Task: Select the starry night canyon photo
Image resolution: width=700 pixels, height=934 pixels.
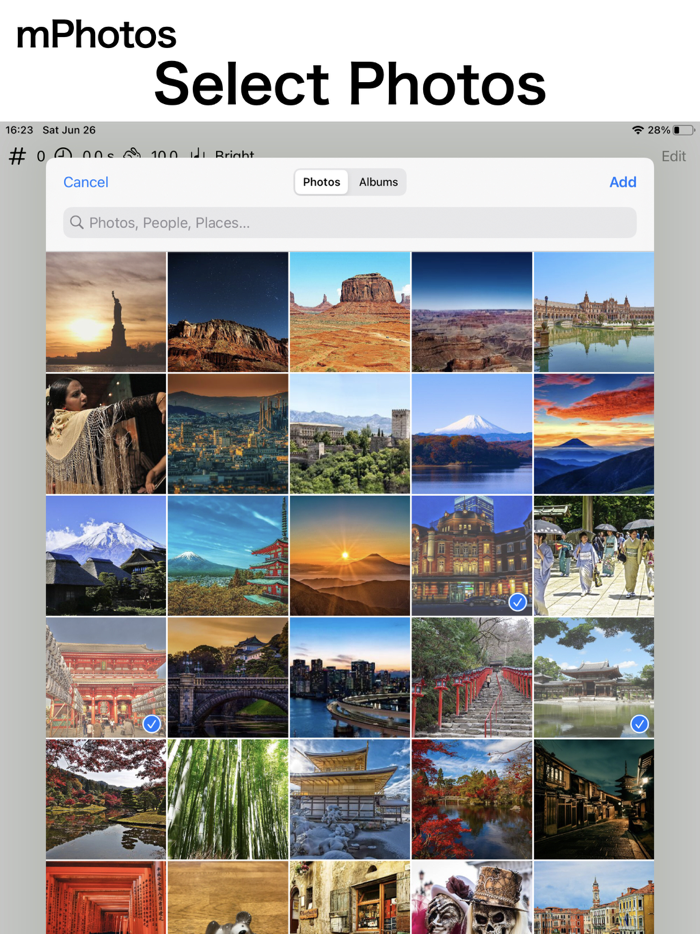Action: (228, 312)
